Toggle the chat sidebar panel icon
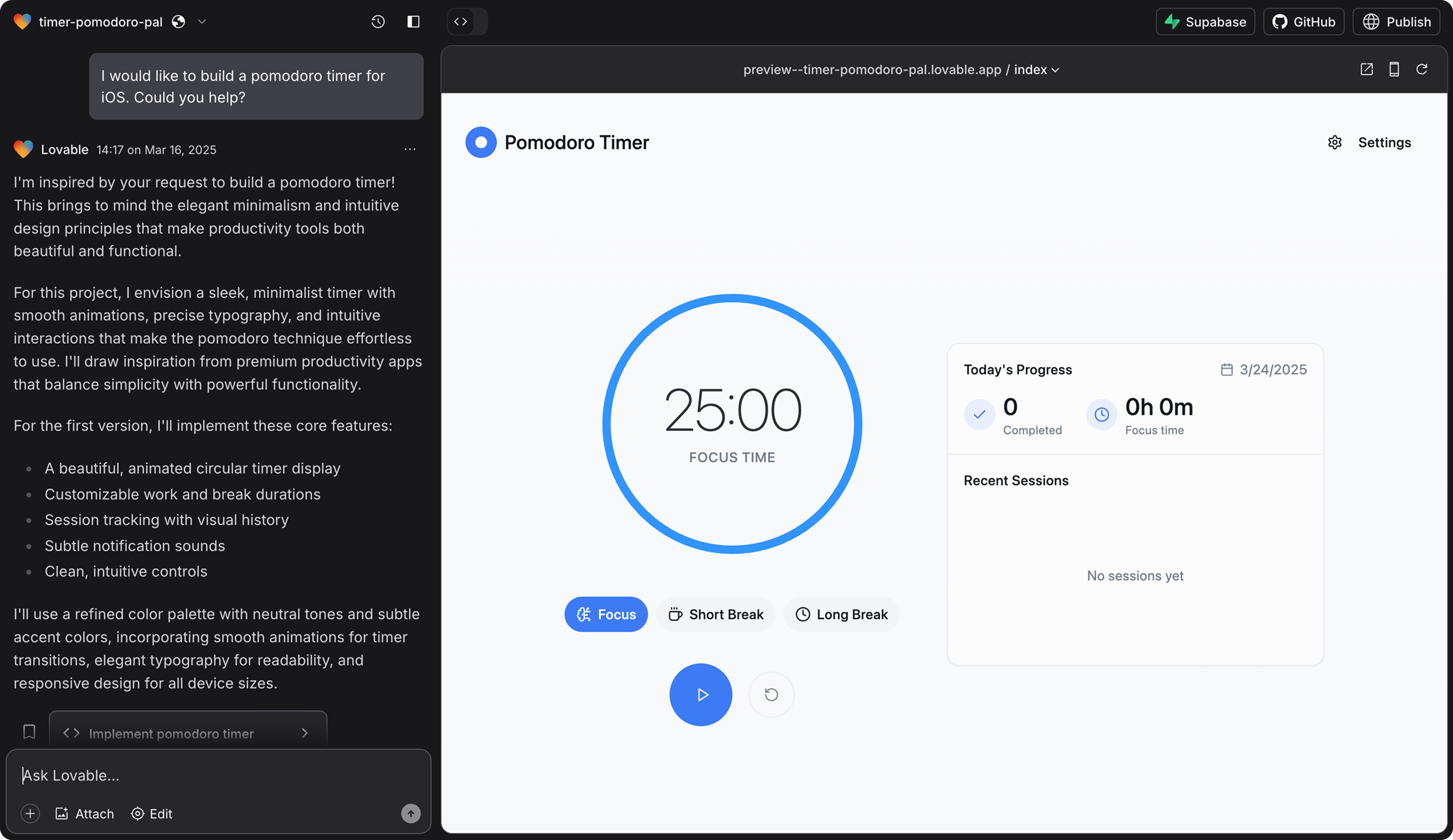This screenshot has width=1453, height=840. tap(413, 22)
